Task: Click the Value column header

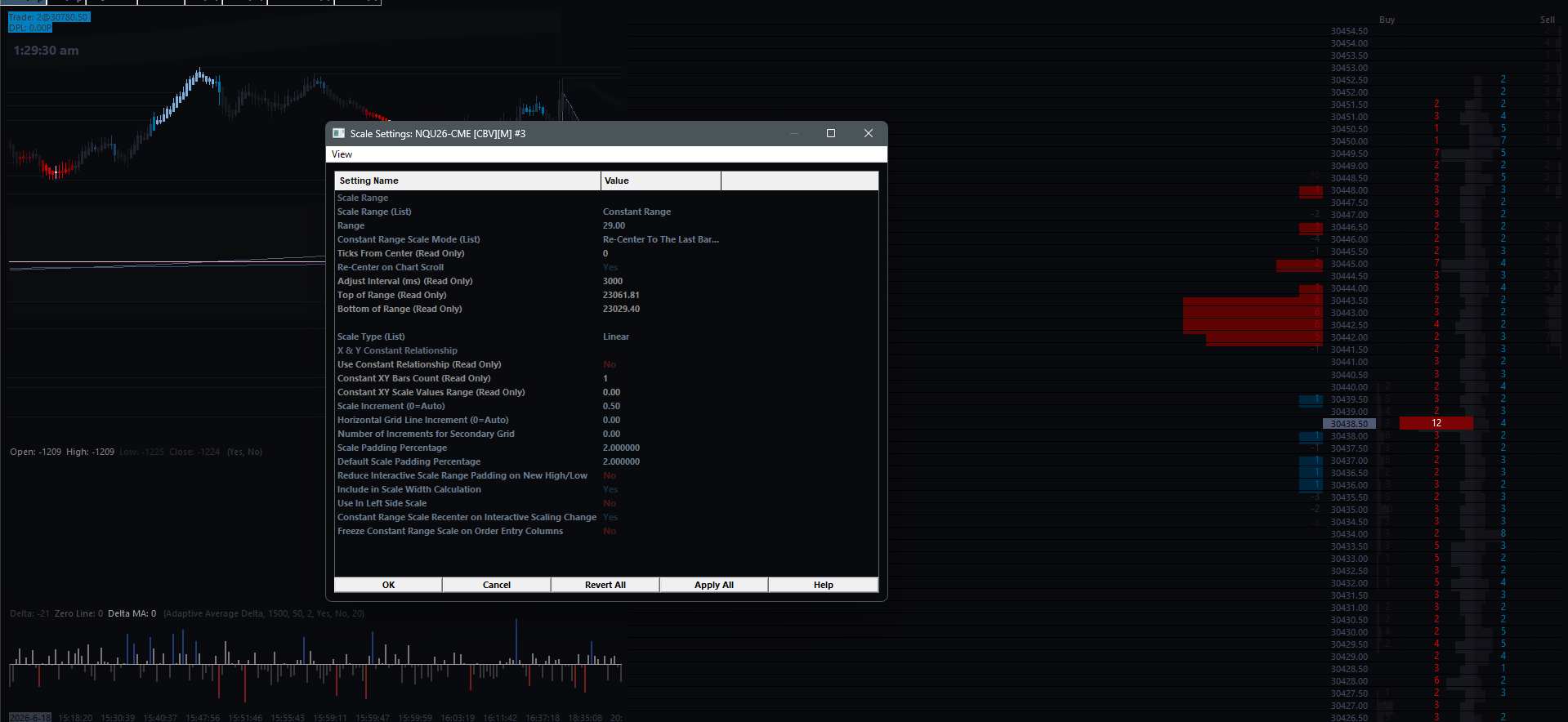Action: [661, 180]
